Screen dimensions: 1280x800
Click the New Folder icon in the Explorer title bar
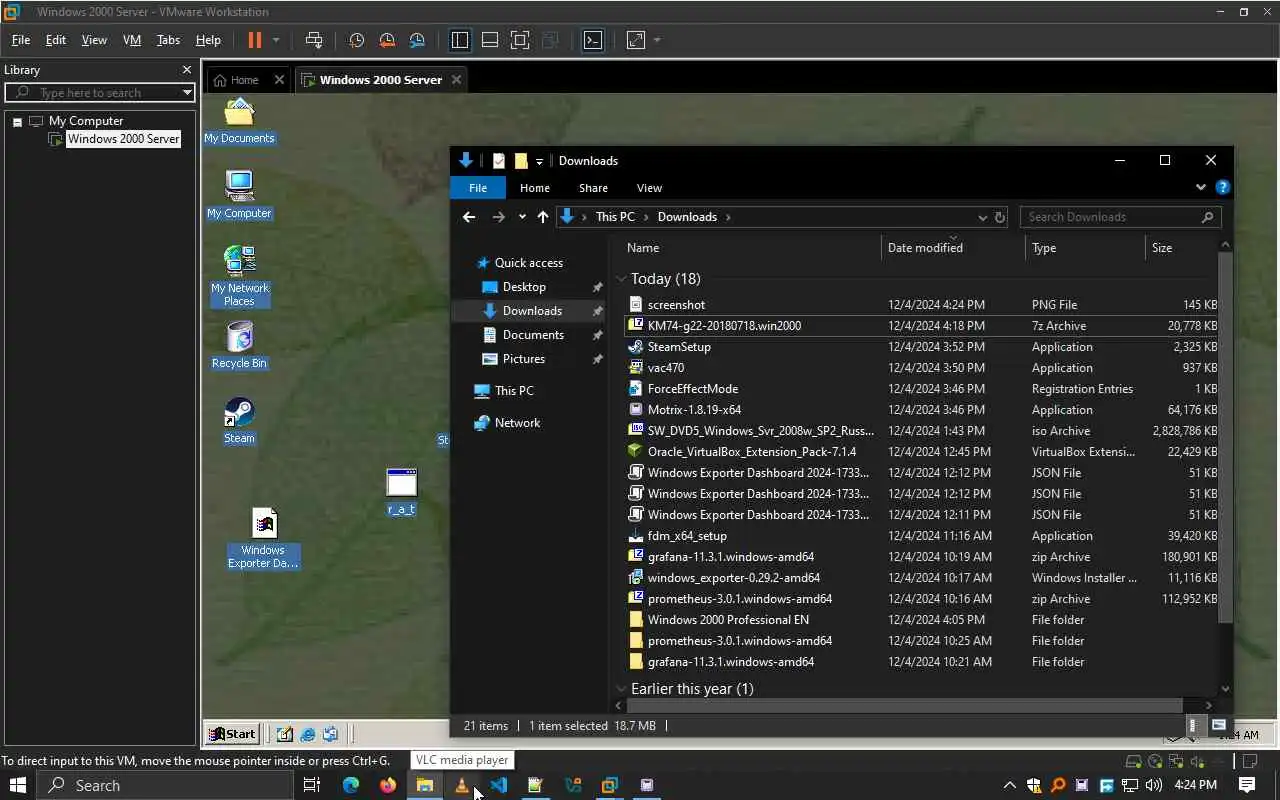tap(521, 161)
